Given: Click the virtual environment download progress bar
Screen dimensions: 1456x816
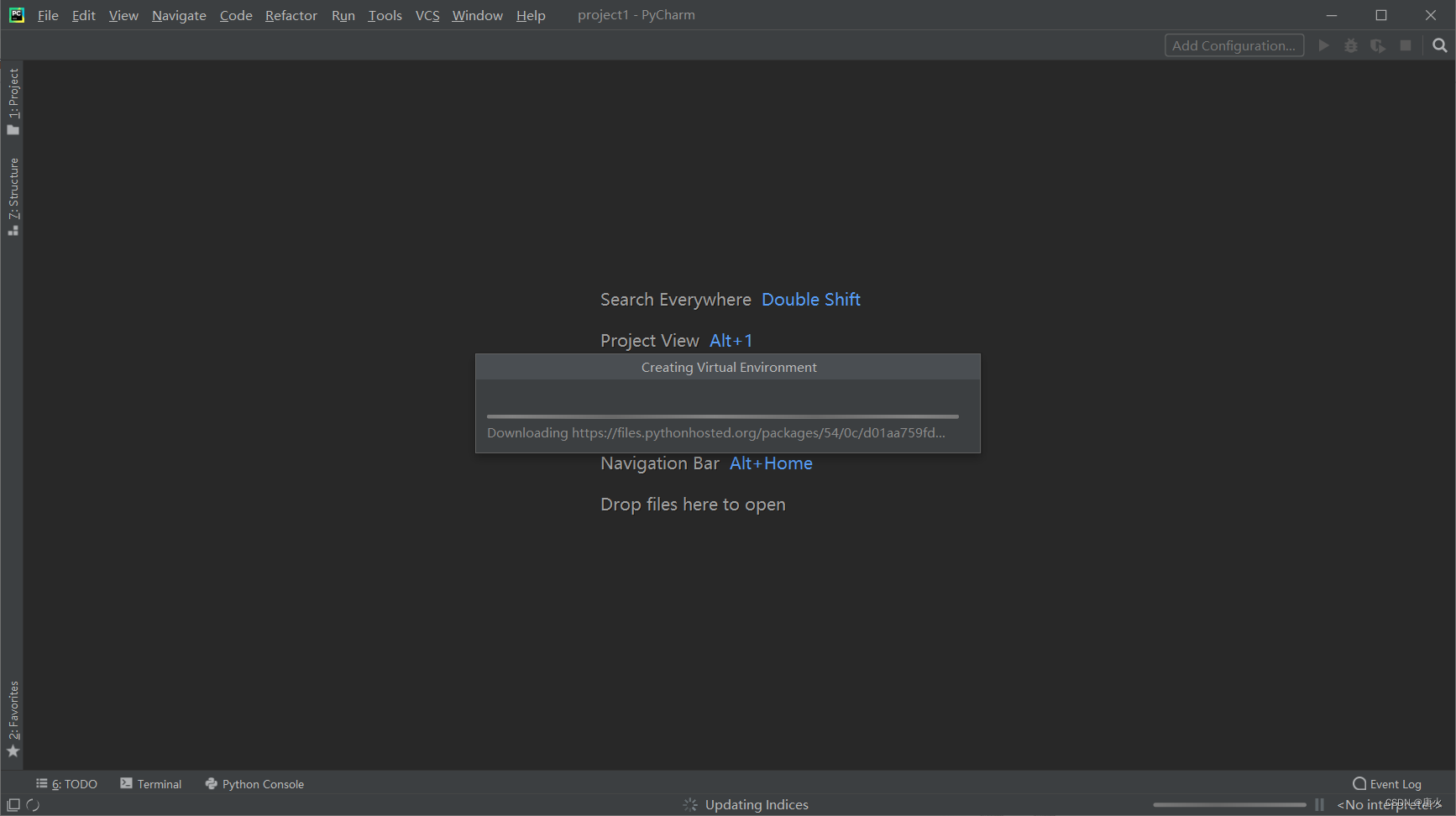Looking at the screenshot, I should click(x=722, y=416).
